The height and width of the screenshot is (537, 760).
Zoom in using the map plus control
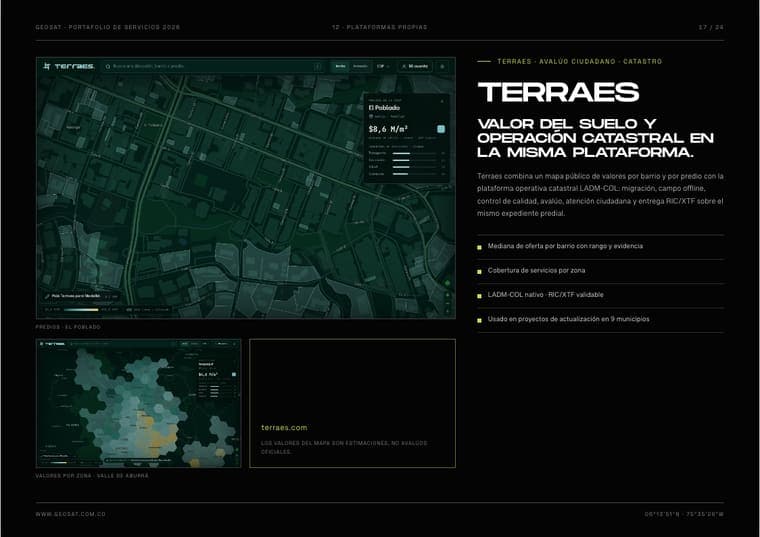pyautogui.click(x=447, y=294)
